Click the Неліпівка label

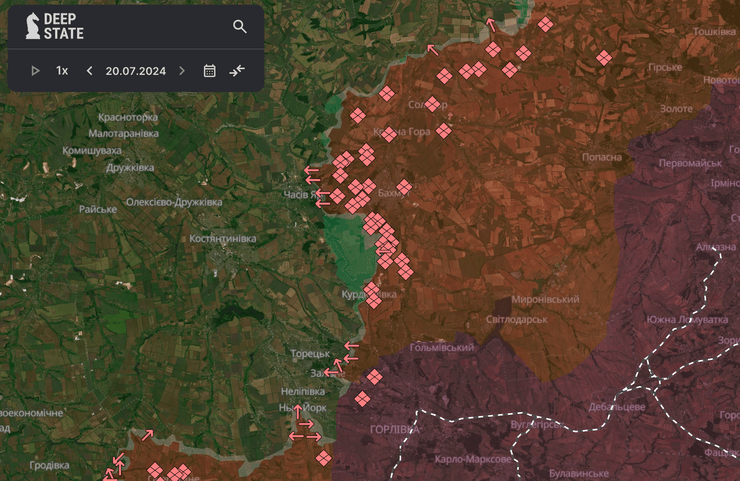(303, 391)
